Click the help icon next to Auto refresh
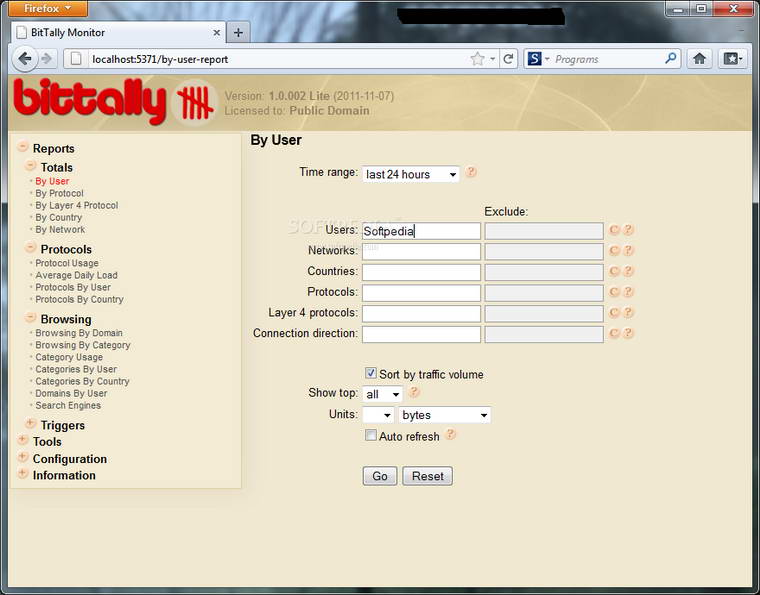This screenshot has width=760, height=595. pos(450,435)
